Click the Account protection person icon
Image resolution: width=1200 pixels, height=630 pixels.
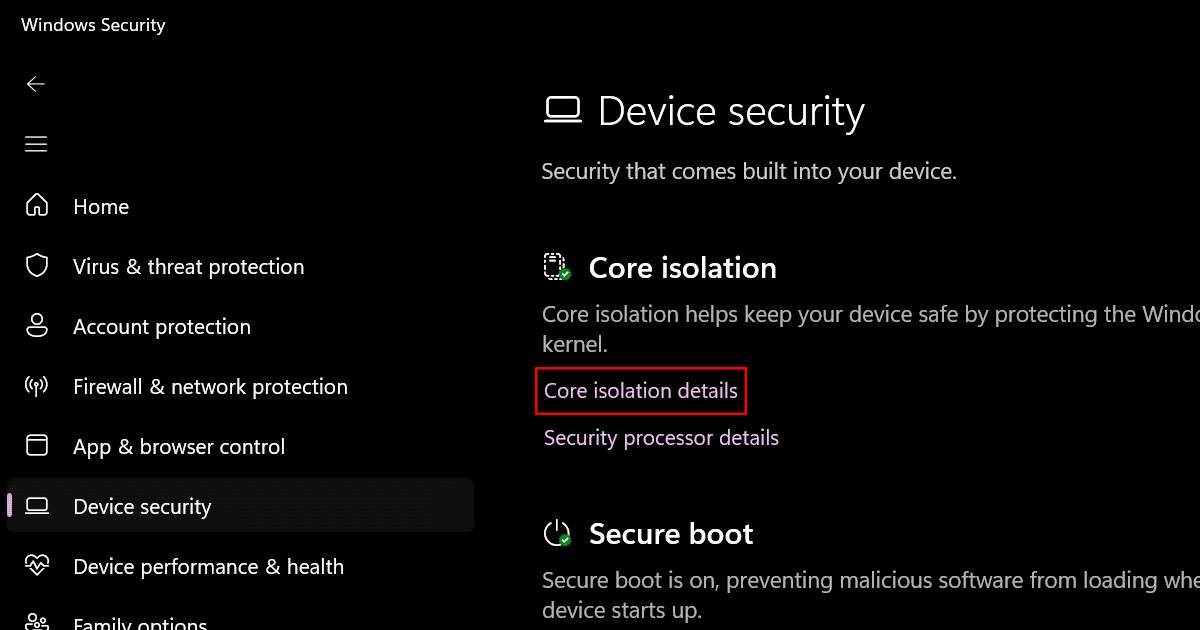37,326
